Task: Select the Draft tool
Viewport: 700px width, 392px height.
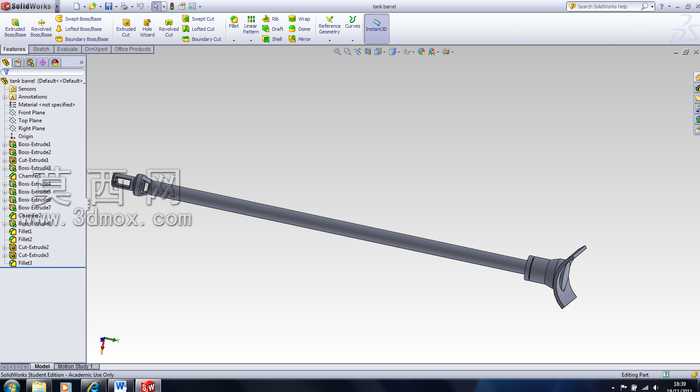Action: pyautogui.click(x=272, y=29)
